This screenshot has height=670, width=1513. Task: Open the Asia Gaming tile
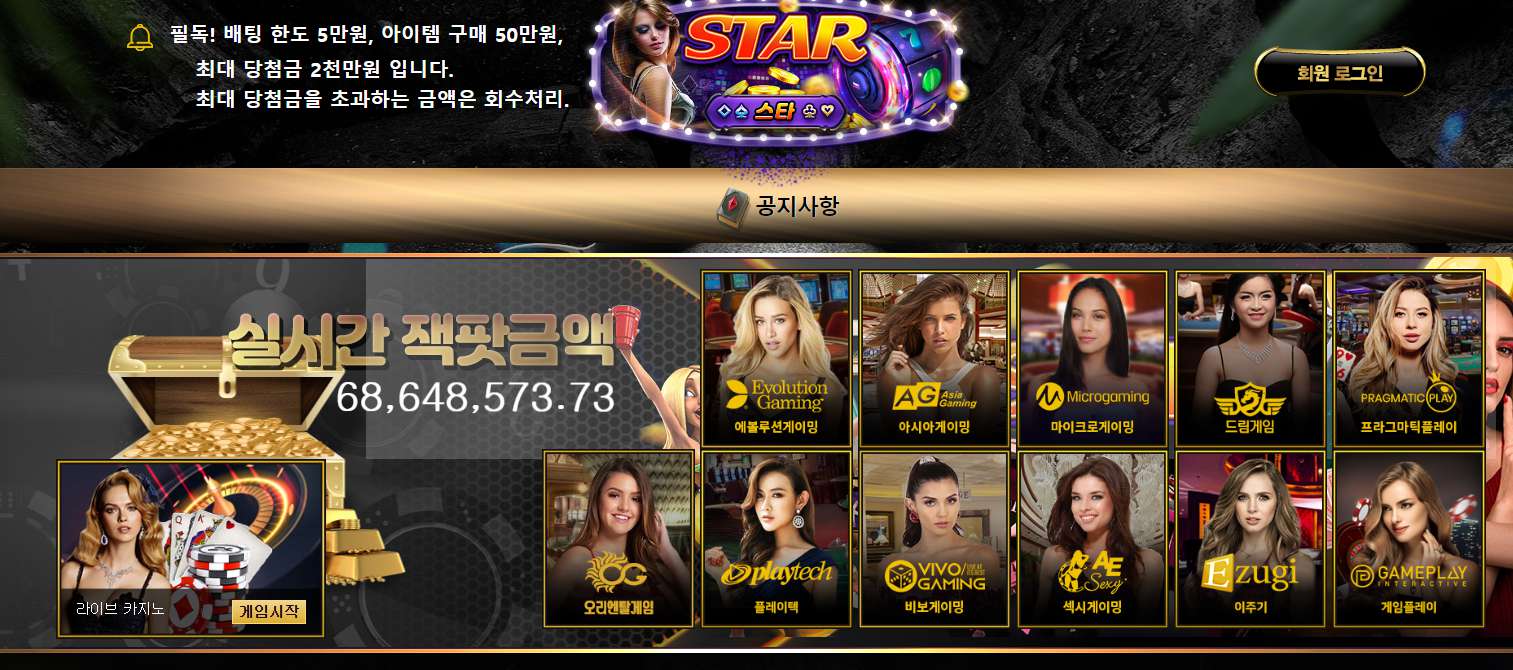(x=935, y=358)
